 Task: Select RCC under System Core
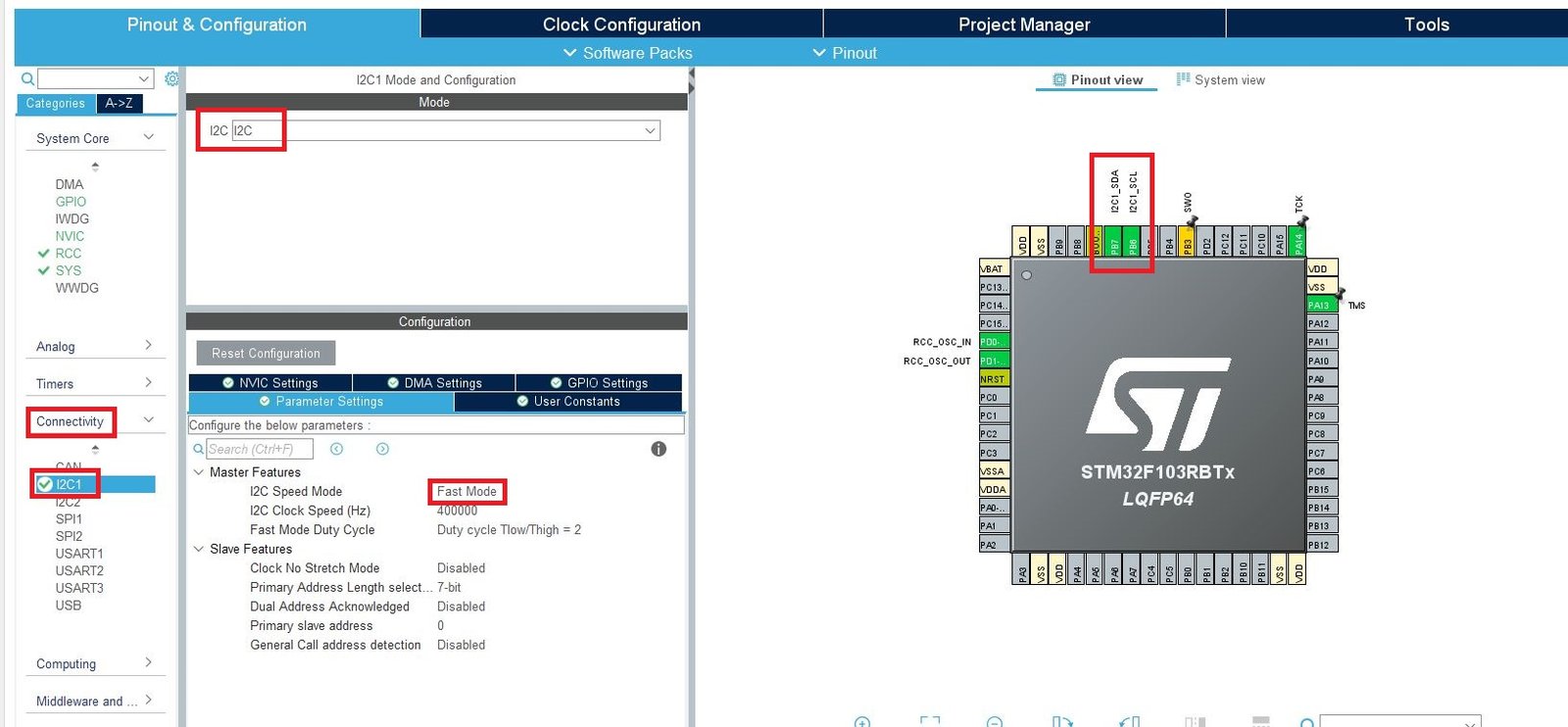[x=69, y=254]
